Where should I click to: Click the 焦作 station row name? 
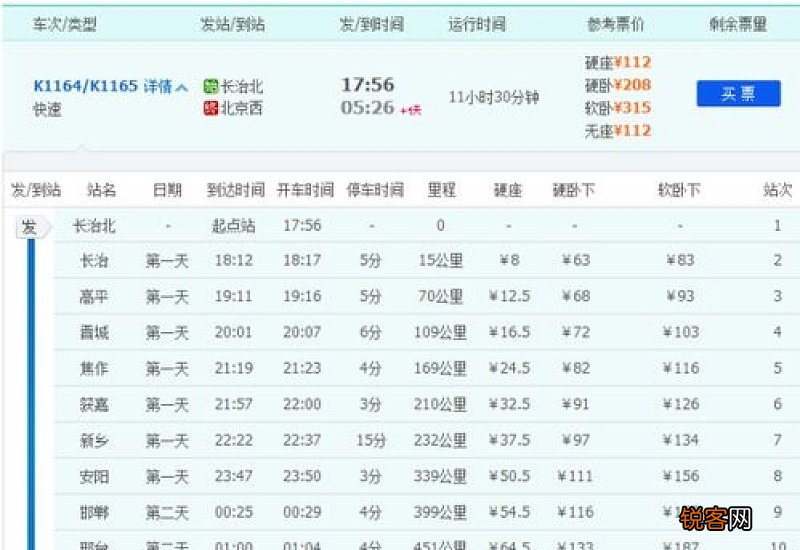94,368
